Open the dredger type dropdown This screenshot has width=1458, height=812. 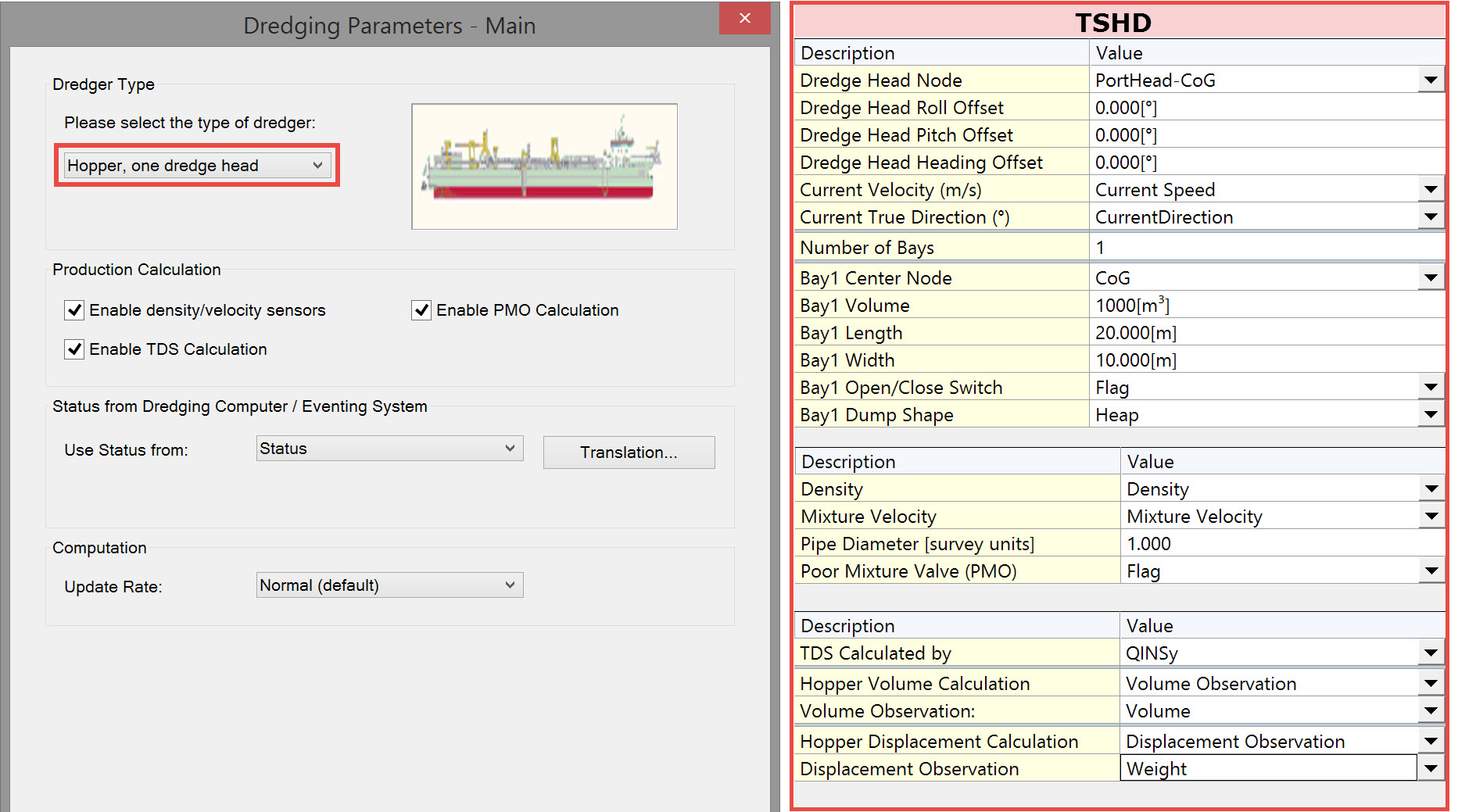click(196, 166)
